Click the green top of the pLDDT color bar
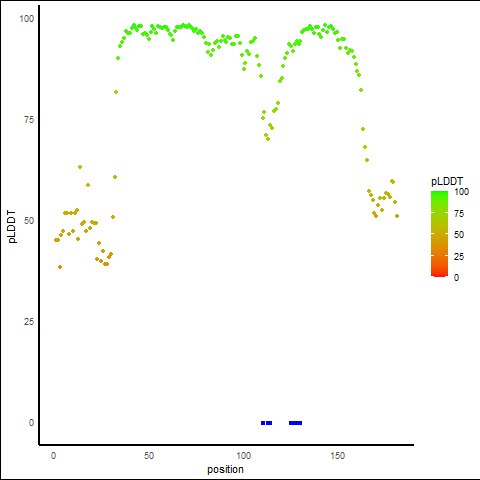 [439, 194]
